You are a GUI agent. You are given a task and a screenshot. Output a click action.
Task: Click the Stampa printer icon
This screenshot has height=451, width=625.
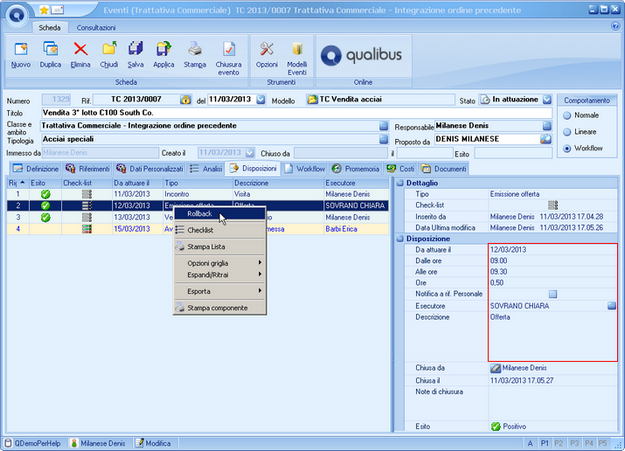(x=195, y=49)
